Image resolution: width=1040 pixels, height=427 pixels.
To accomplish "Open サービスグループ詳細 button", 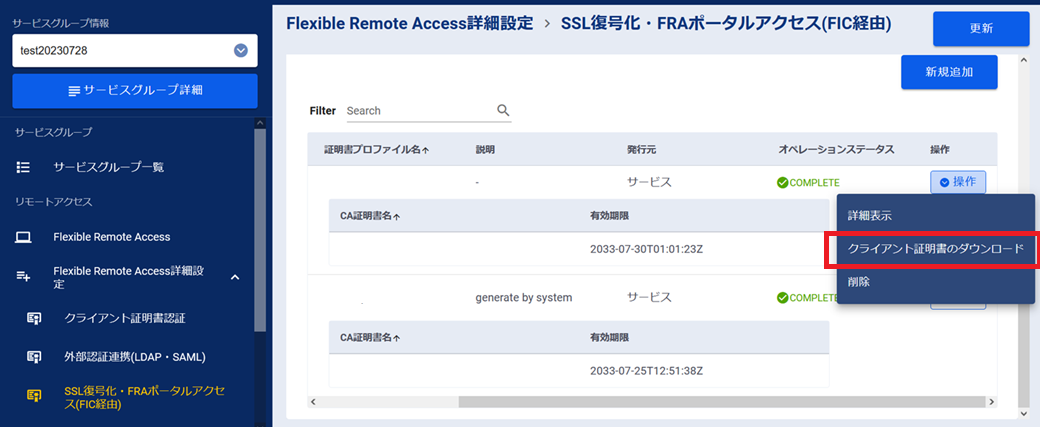I will point(135,91).
